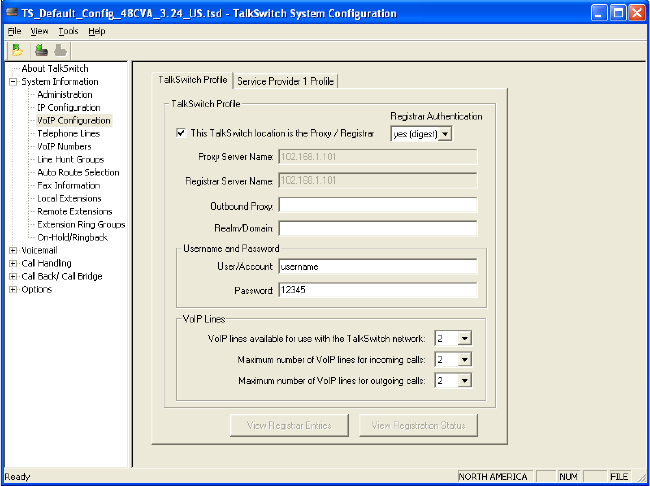The width and height of the screenshot is (650, 486).
Task: Select IP Configuration in the tree
Action: (x=68, y=108)
